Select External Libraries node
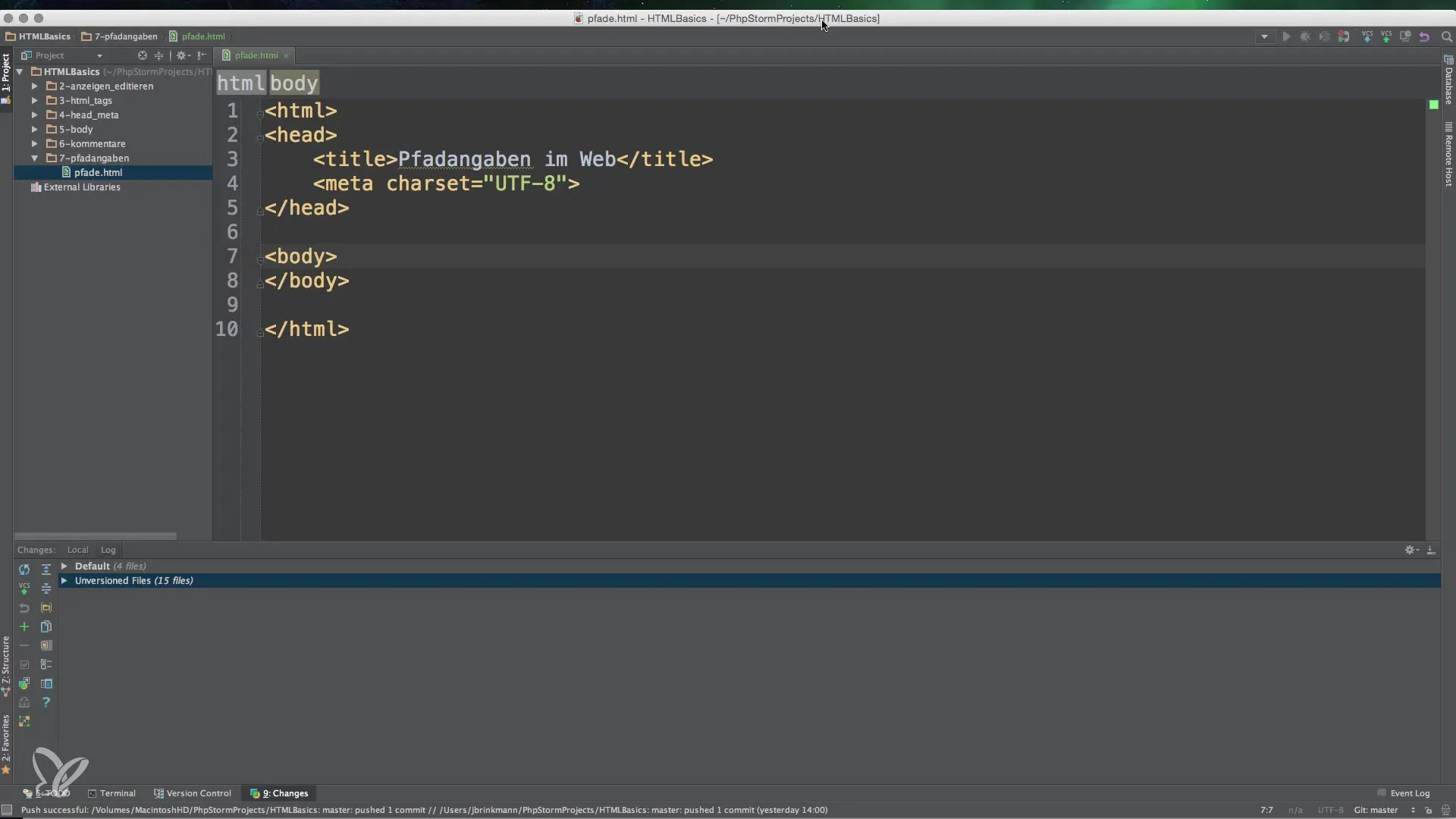This screenshot has width=1456, height=819. click(x=75, y=187)
